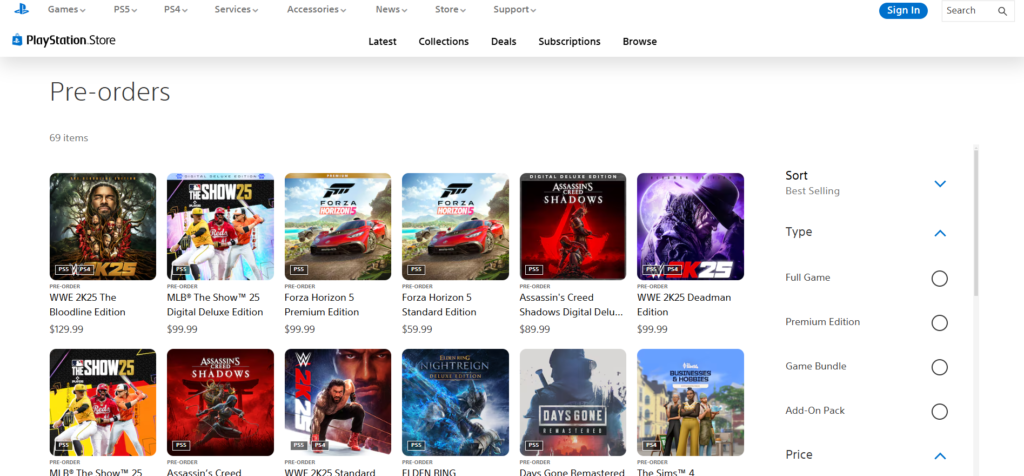Open Forza Horizon 5 Standard Edition cover
Viewport: 1024px width, 476px height.
(x=455, y=227)
